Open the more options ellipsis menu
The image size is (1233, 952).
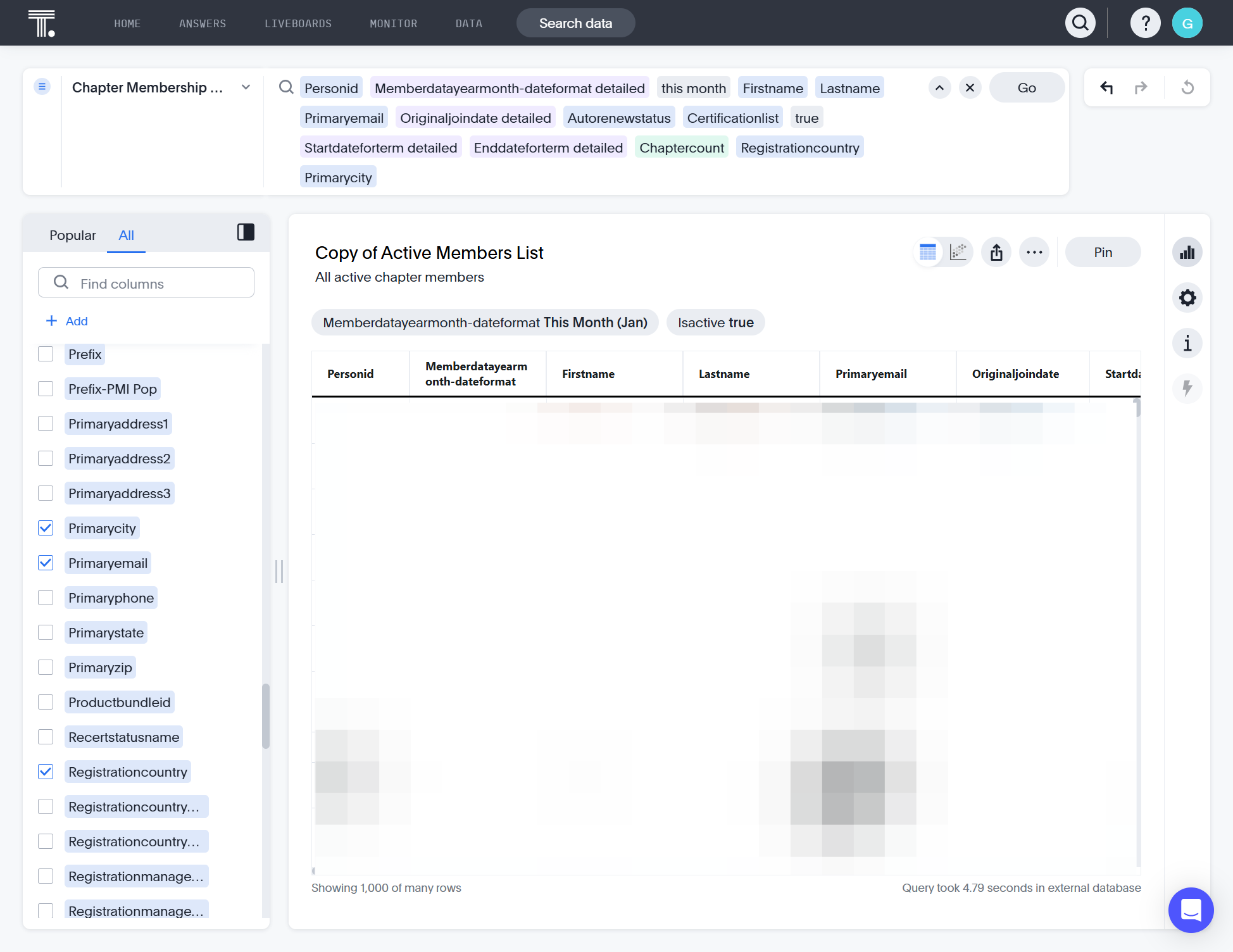coord(1034,253)
